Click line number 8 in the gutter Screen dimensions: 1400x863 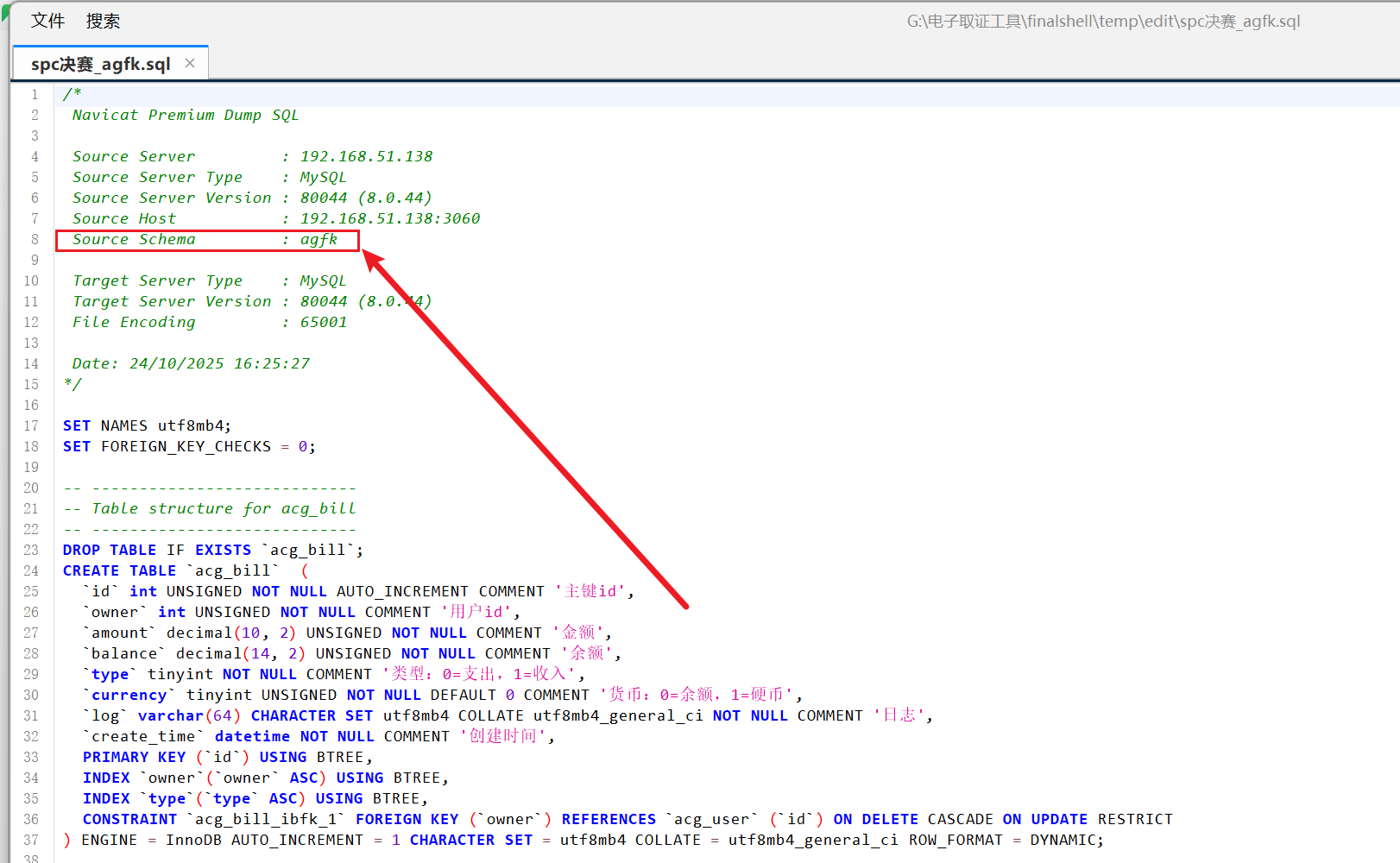[35, 239]
